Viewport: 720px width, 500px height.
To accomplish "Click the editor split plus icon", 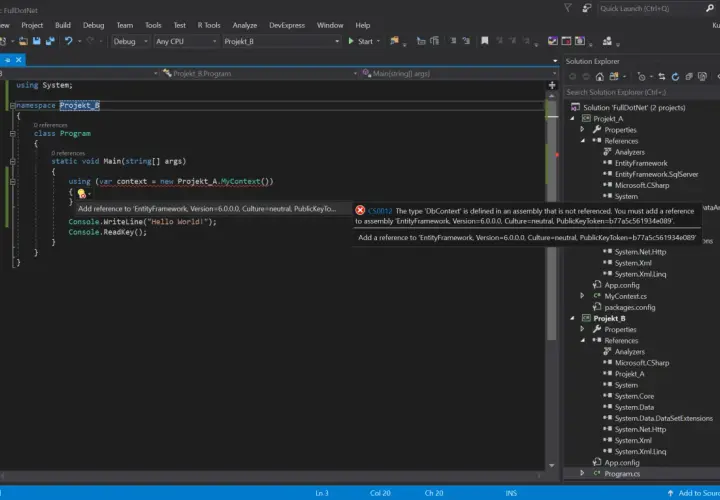I will [552, 85].
